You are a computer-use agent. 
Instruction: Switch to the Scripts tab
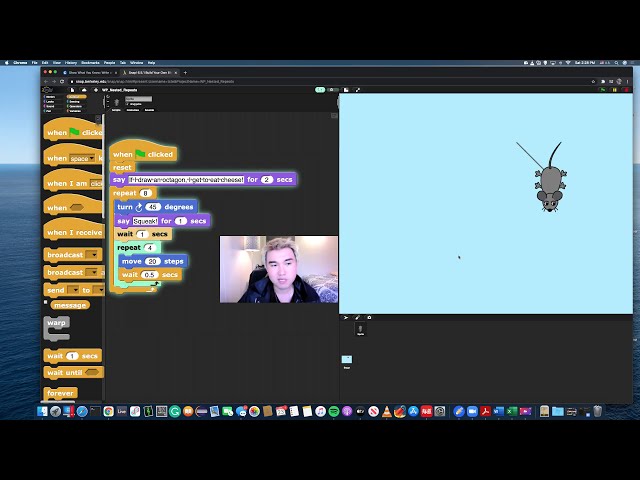[x=116, y=110]
